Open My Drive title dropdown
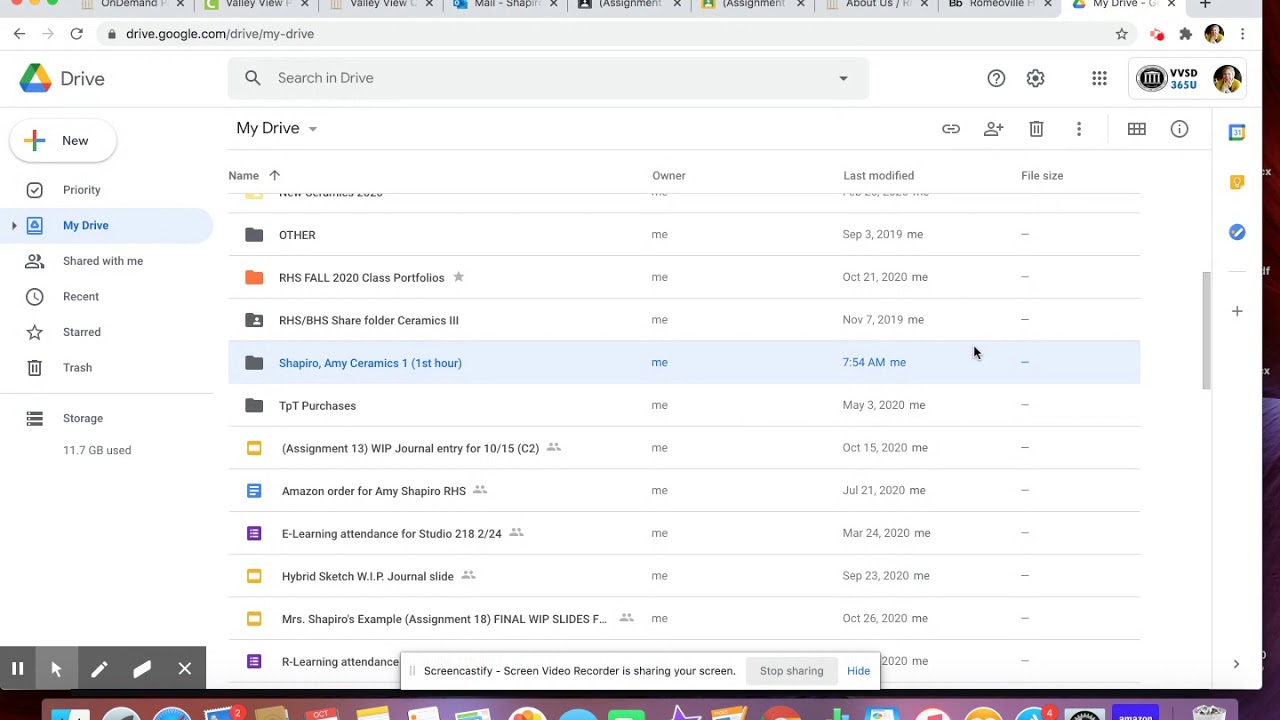This screenshot has height=720, width=1280. click(x=277, y=128)
